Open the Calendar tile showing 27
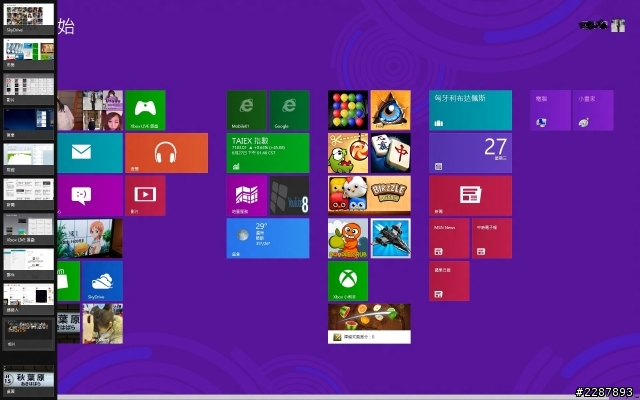This screenshot has width=640, height=400. [x=470, y=153]
